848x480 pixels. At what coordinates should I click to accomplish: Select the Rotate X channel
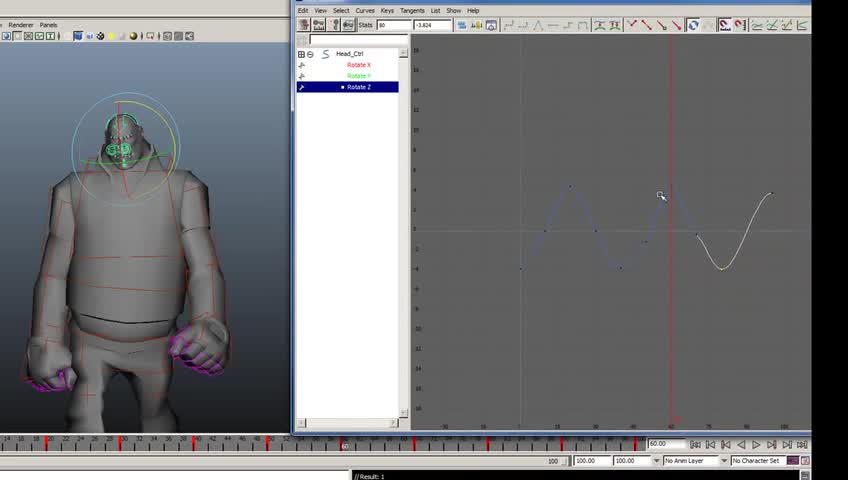coord(358,65)
